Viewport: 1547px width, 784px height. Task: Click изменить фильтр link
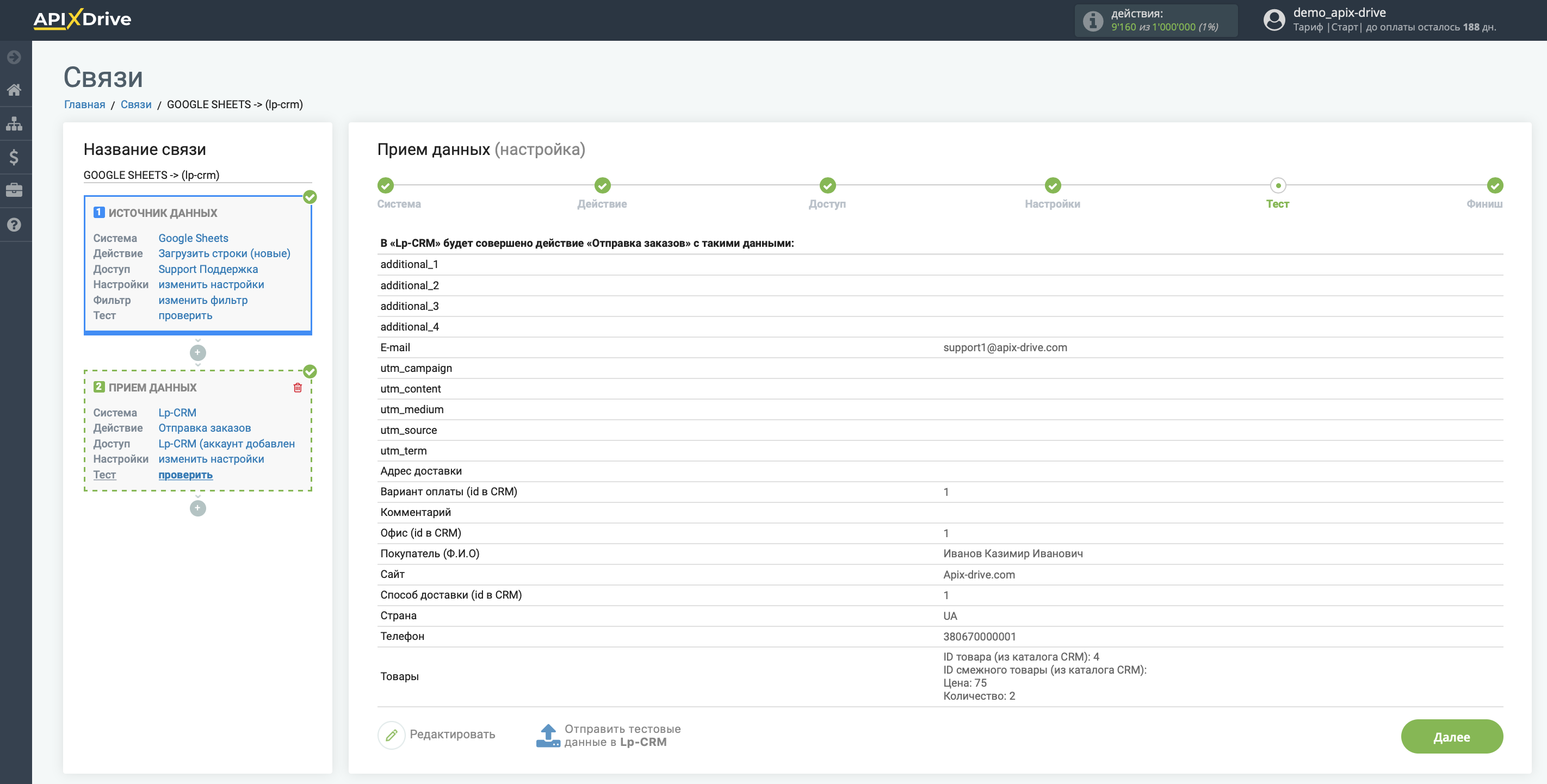pyautogui.click(x=202, y=300)
